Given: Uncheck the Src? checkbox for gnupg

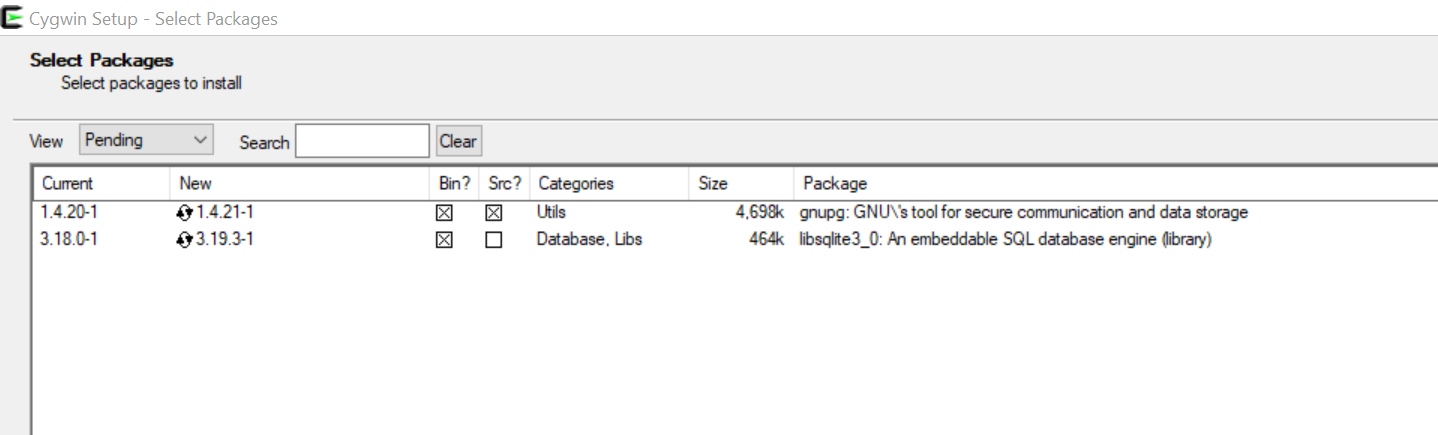Looking at the screenshot, I should coord(493,213).
